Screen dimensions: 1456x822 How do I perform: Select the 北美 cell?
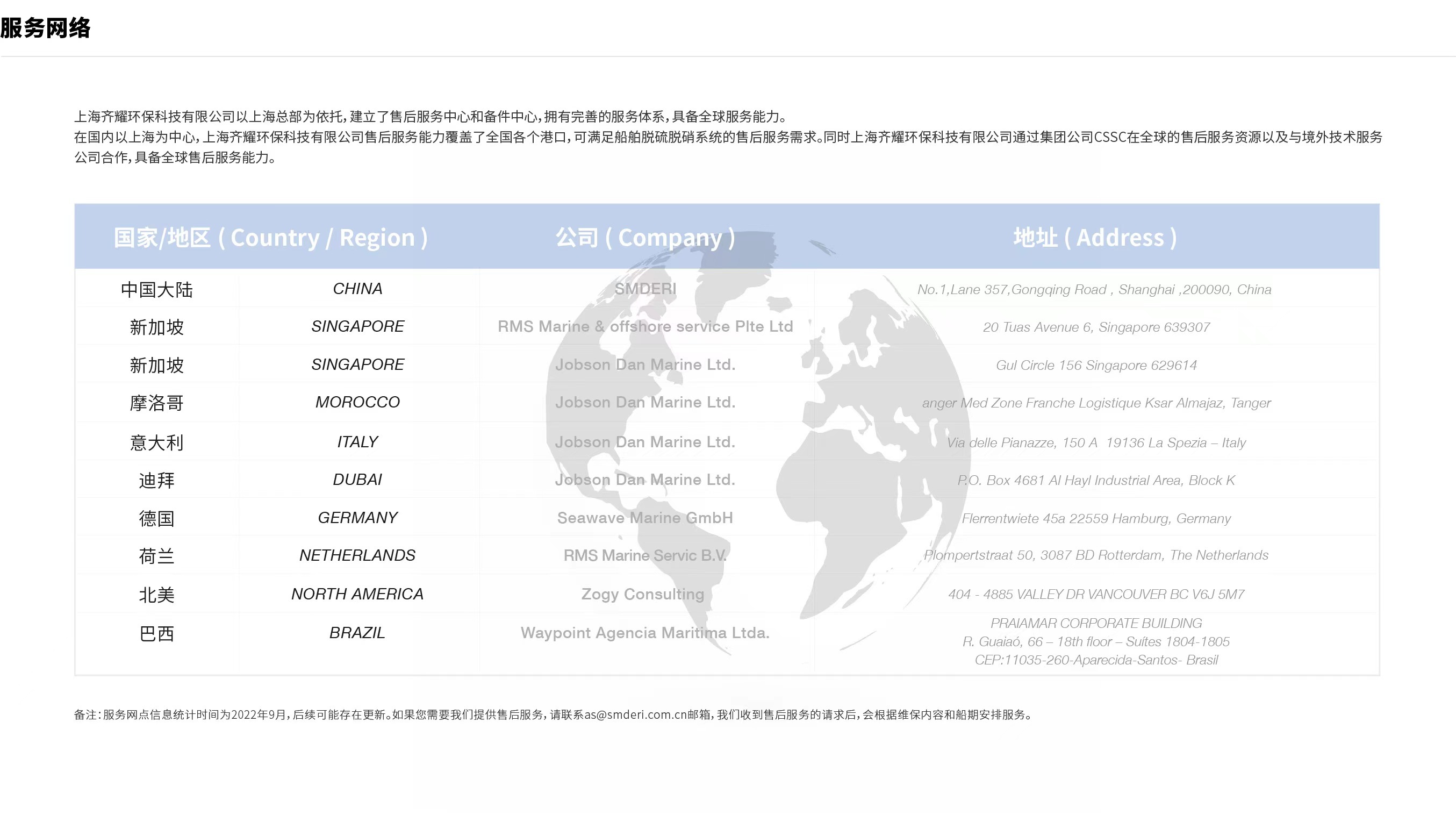pos(156,595)
